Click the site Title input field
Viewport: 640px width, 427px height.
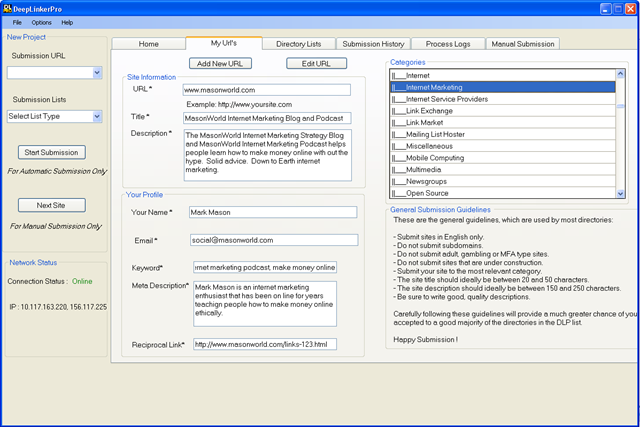pyautogui.click(x=267, y=118)
